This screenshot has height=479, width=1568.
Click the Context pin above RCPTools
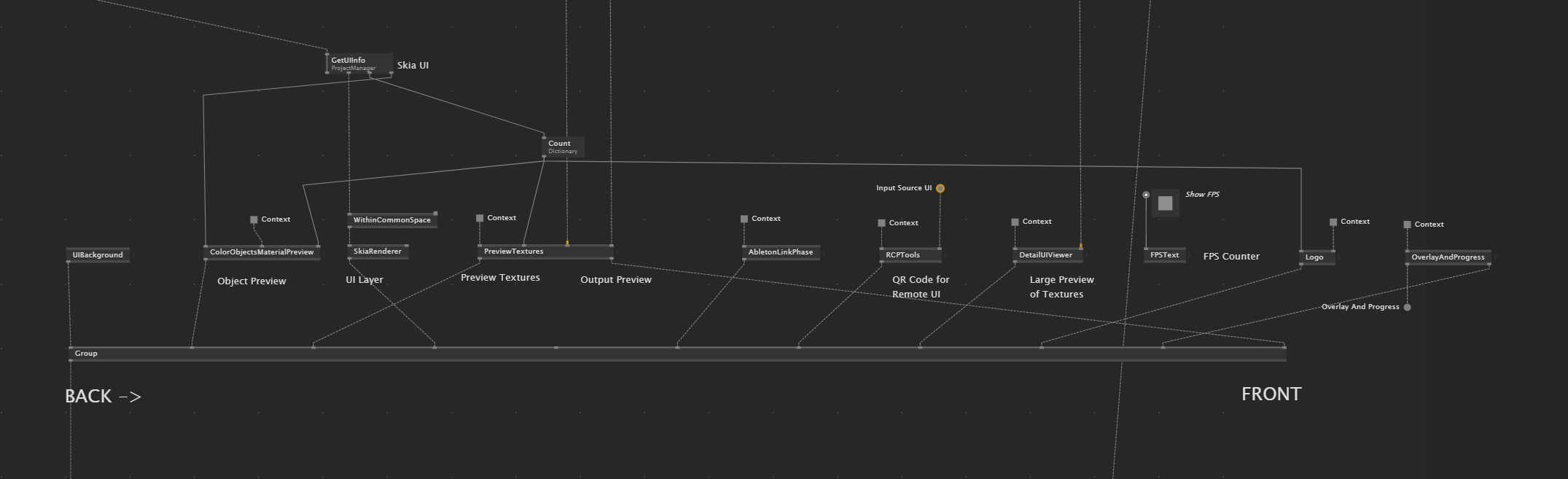[881, 223]
